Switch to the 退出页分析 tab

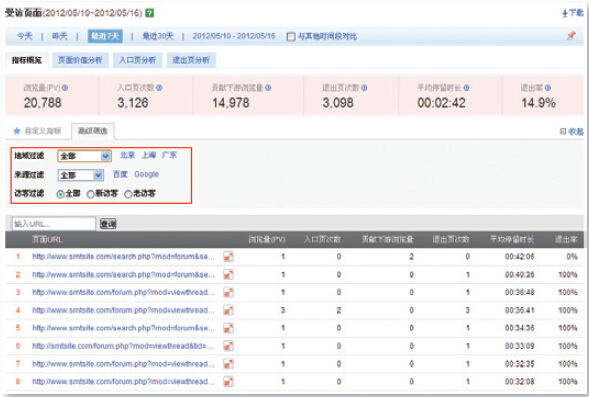(191, 60)
